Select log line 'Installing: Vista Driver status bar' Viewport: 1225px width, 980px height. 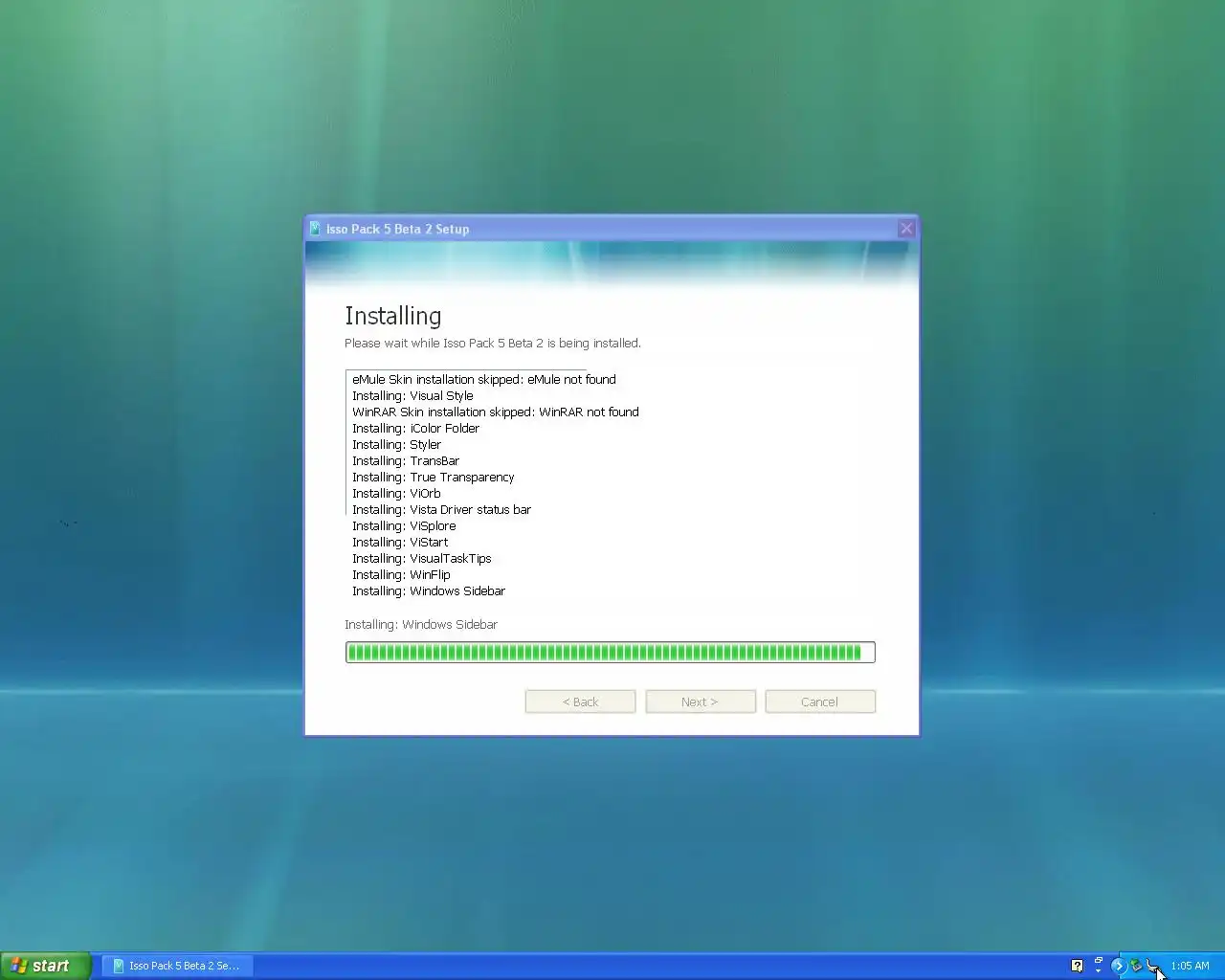tap(441, 510)
